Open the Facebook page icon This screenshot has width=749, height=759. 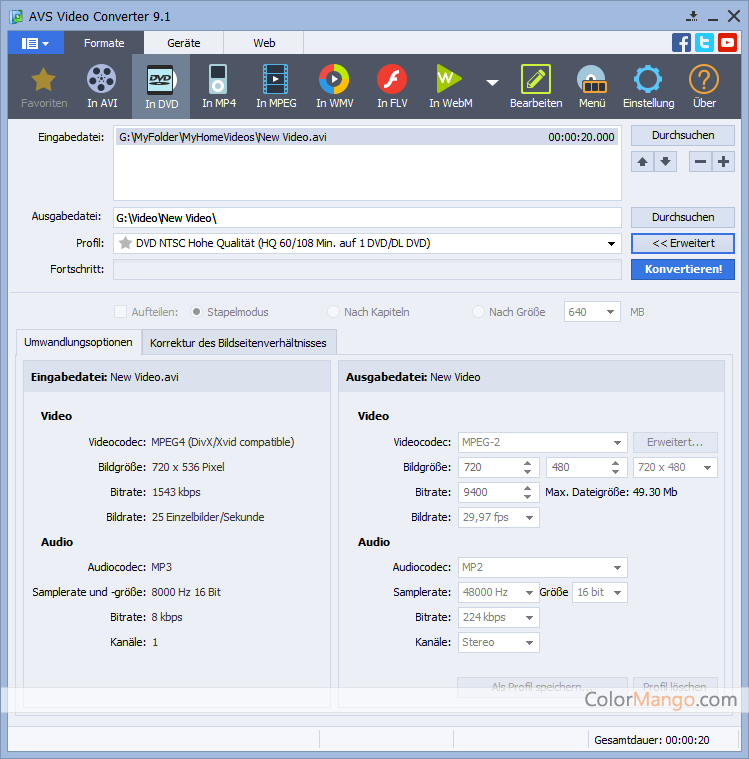click(681, 43)
